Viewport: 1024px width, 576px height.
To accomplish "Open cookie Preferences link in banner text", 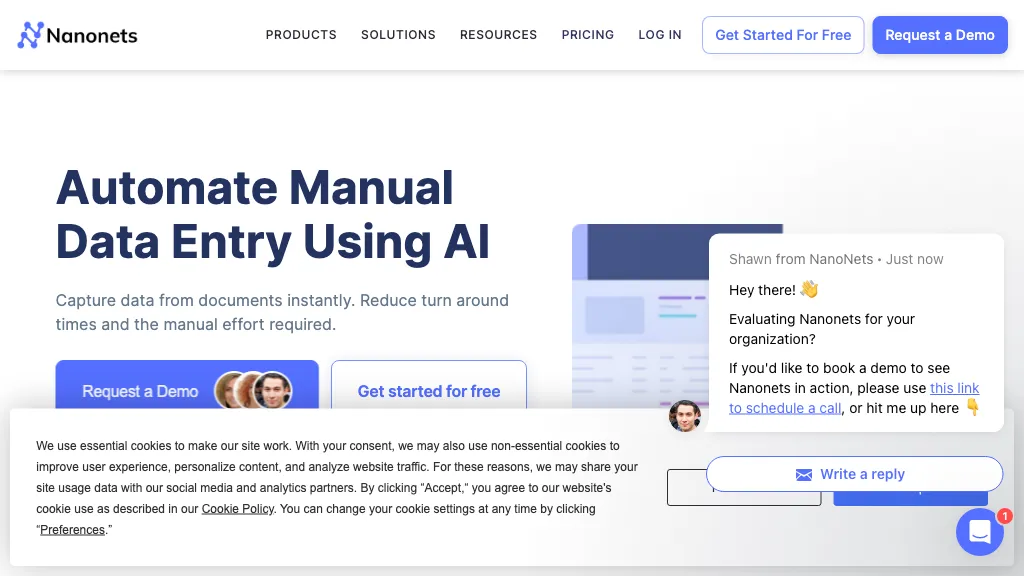I will tap(72, 530).
